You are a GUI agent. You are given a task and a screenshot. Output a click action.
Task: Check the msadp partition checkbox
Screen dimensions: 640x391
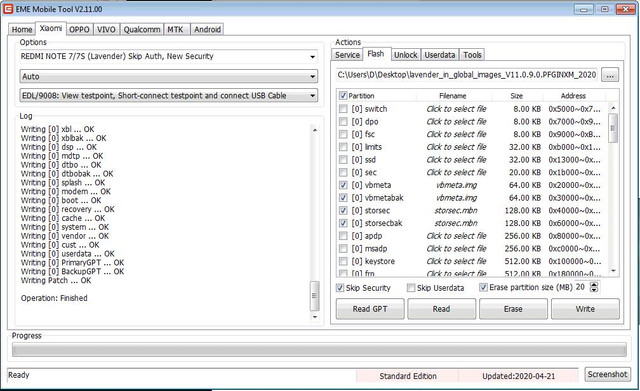[343, 249]
